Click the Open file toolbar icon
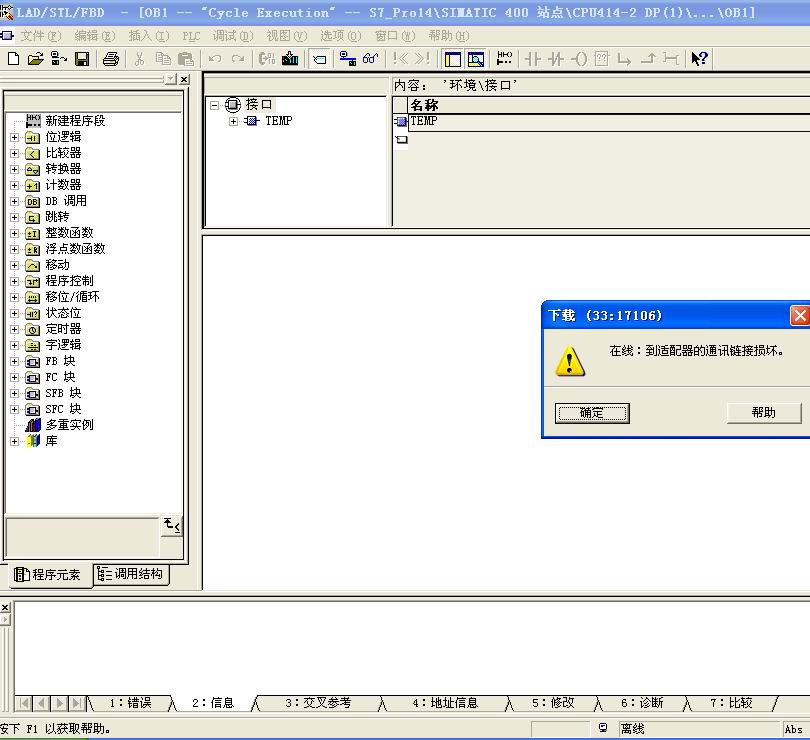Screen dimensions: 810x740 [36, 59]
